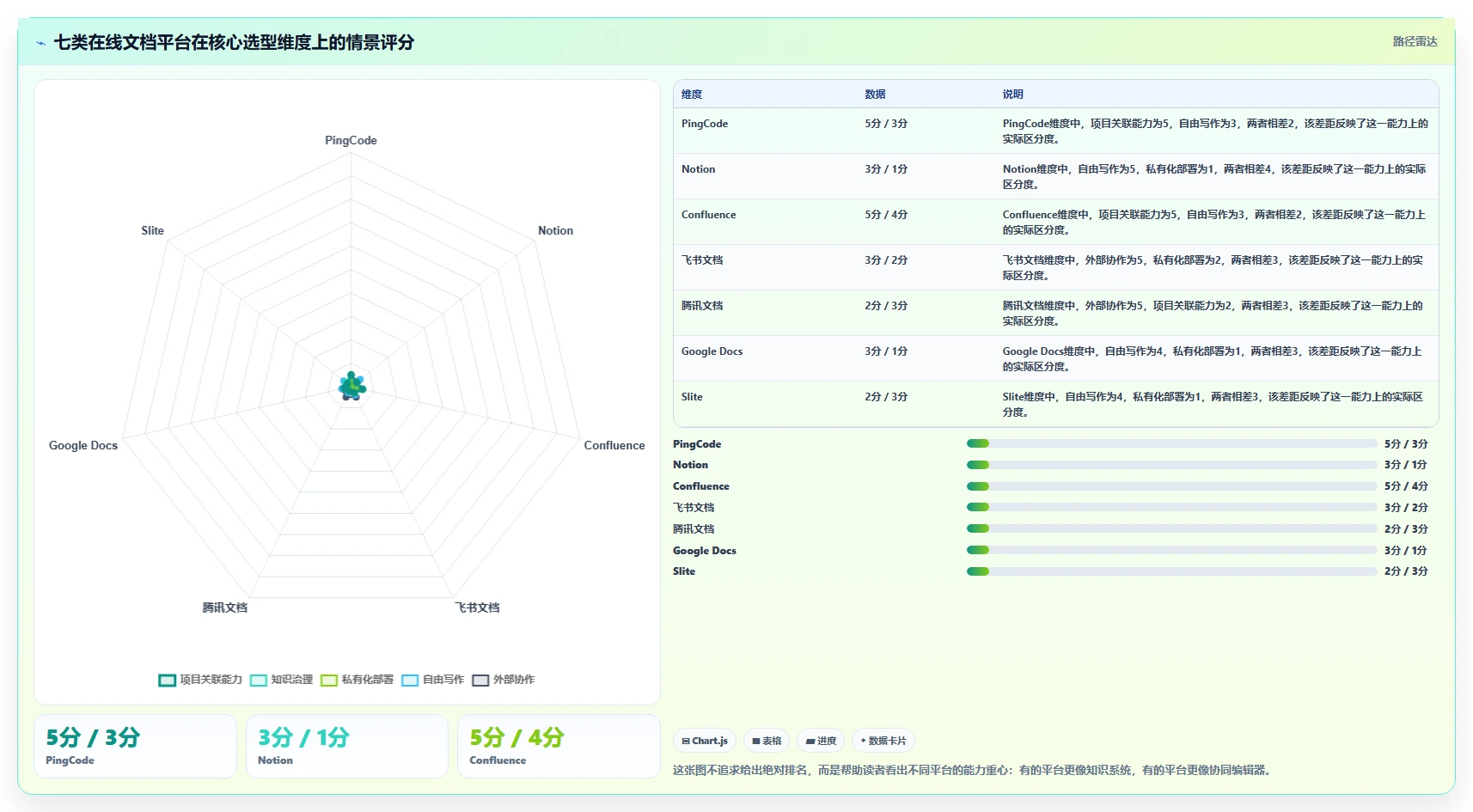Click the 3分 / 2分 cell in 飞书文档 row
Screen dimensions: 1473x812
click(886, 260)
